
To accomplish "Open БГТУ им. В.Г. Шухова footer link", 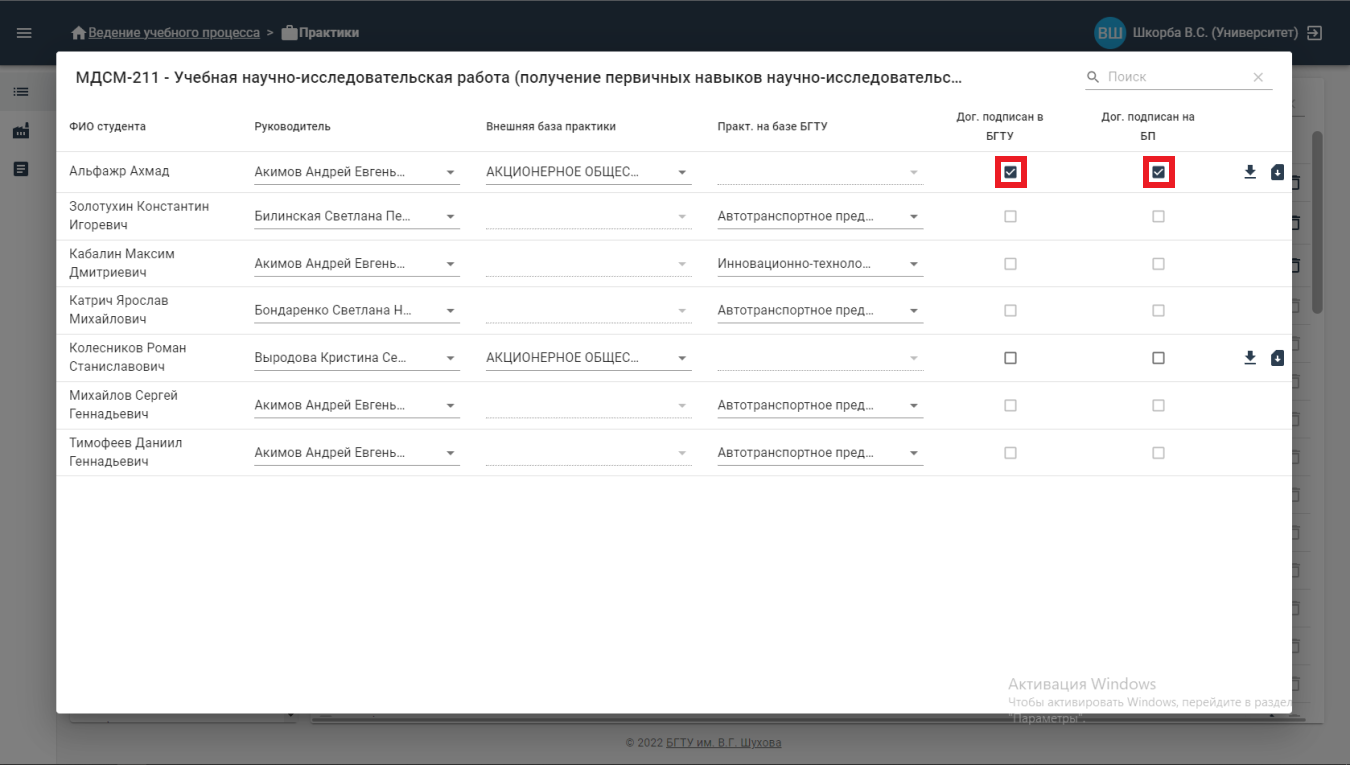I will [x=724, y=743].
